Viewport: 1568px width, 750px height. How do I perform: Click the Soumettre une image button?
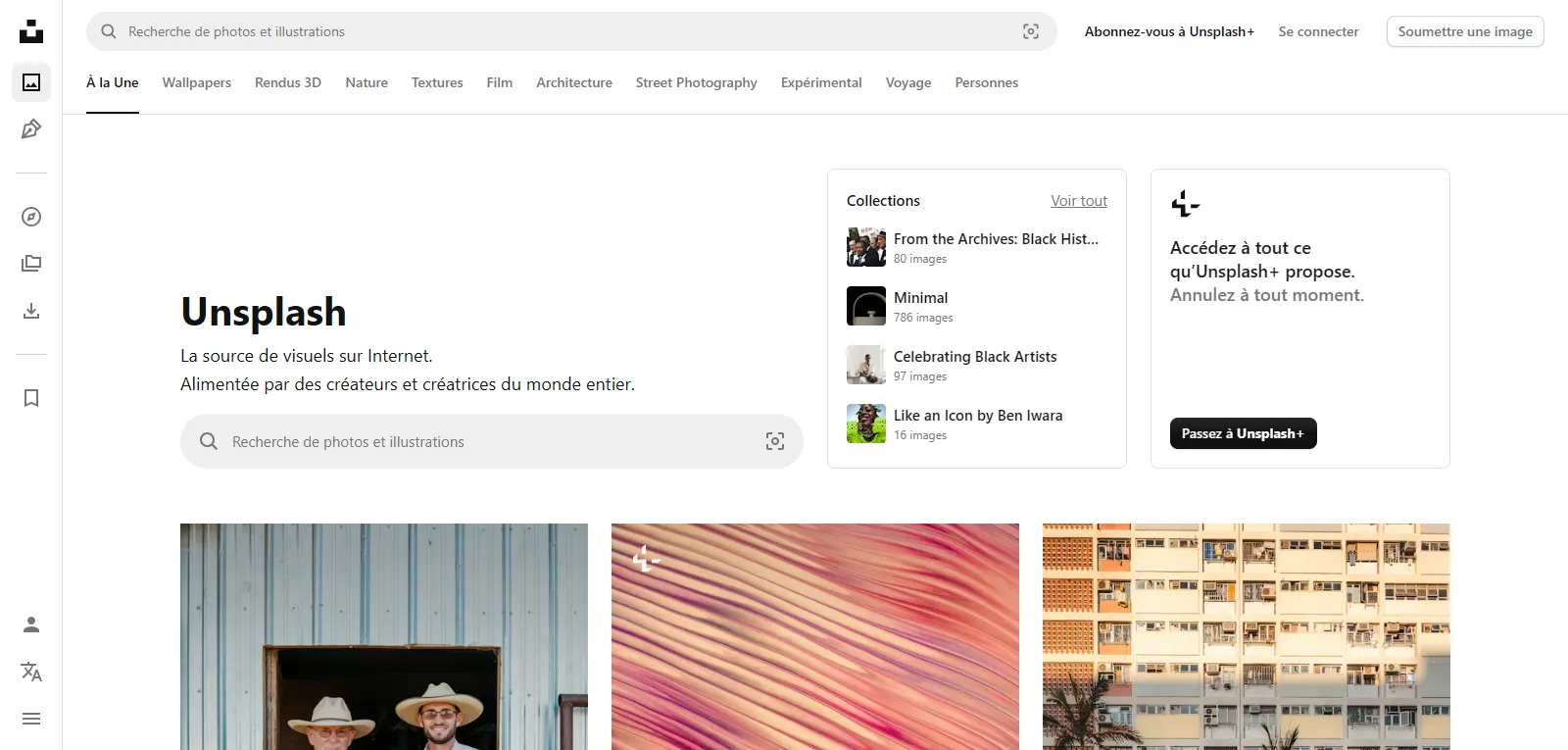tap(1465, 31)
